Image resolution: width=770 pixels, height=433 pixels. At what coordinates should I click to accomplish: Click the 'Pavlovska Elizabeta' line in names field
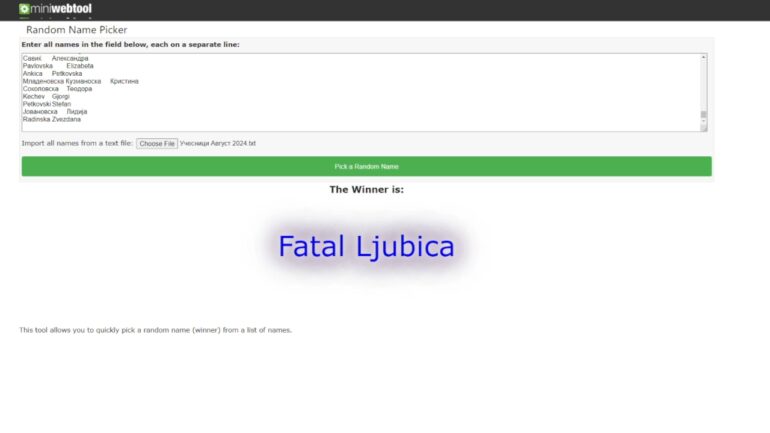click(x=58, y=66)
